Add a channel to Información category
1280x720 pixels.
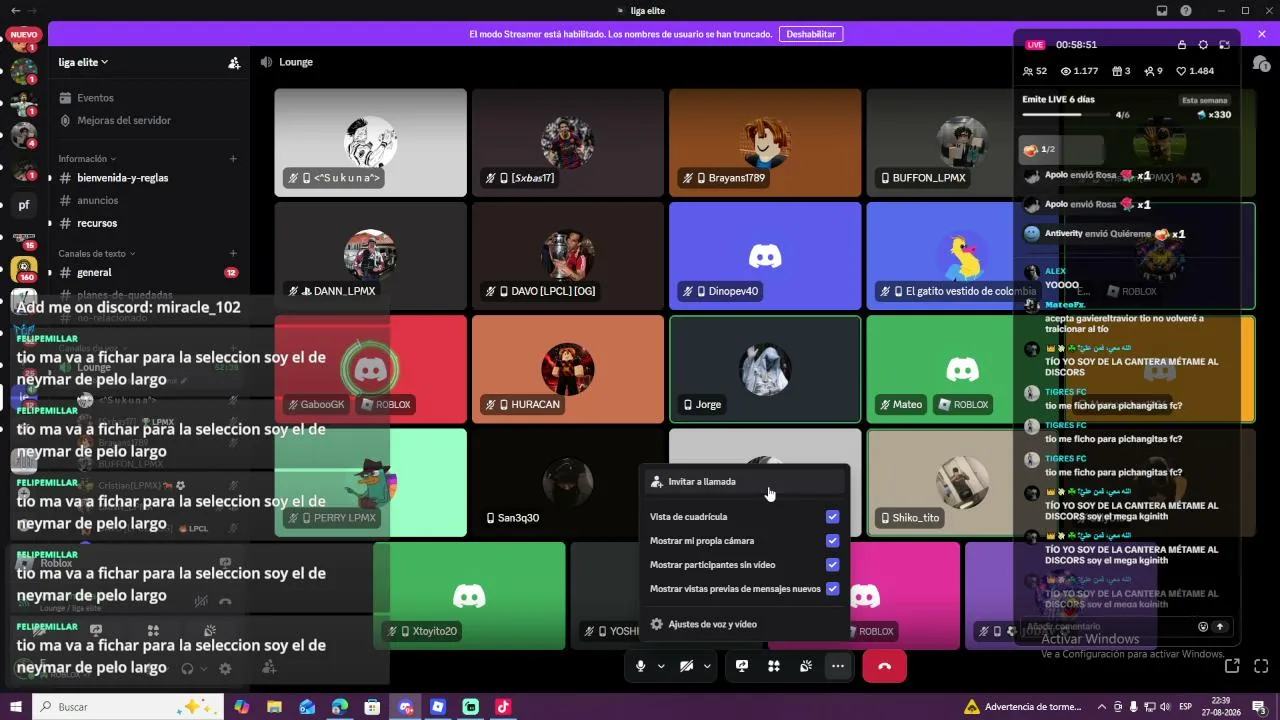233,159
